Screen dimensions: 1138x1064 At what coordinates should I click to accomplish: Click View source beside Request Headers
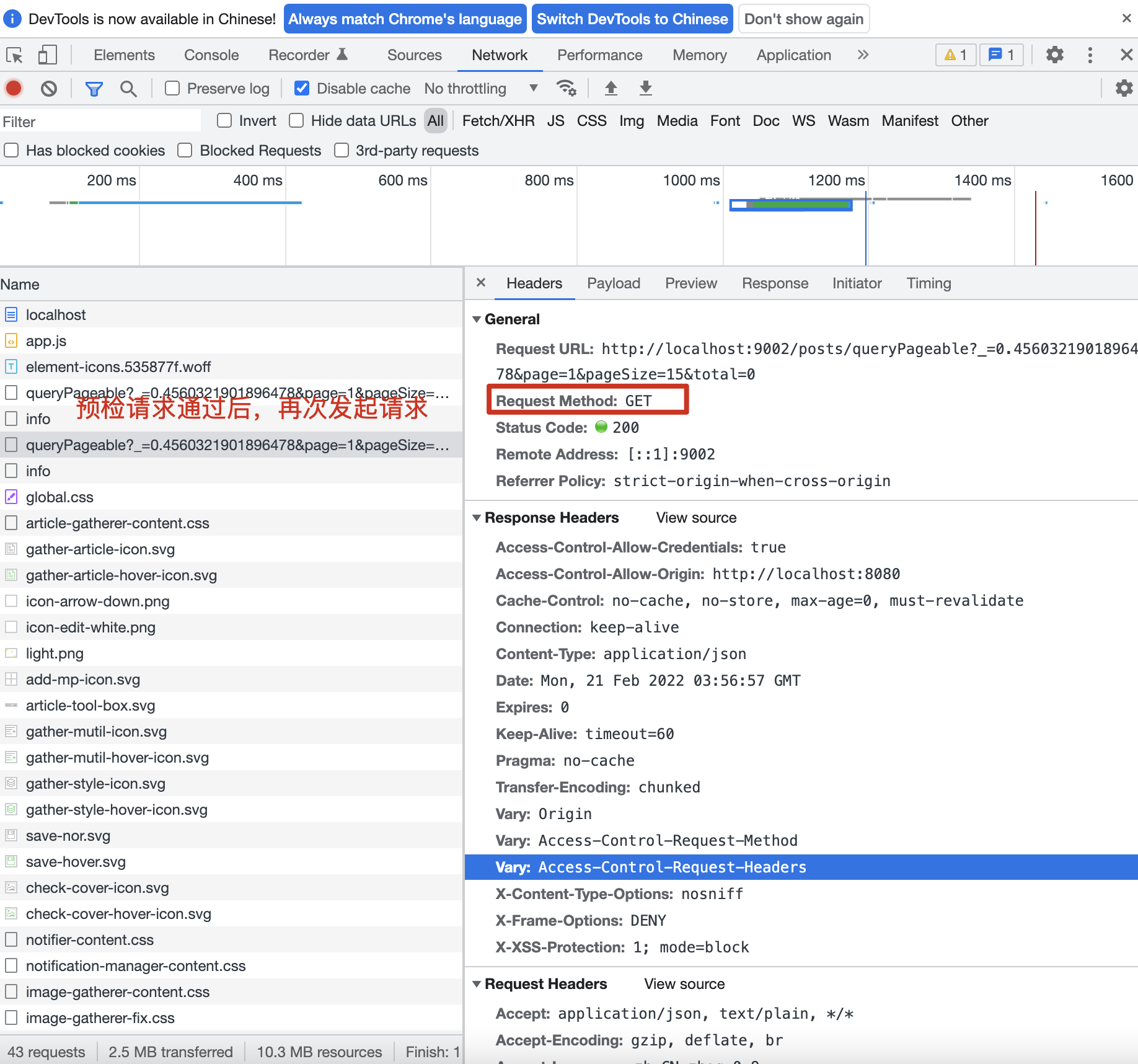click(684, 984)
